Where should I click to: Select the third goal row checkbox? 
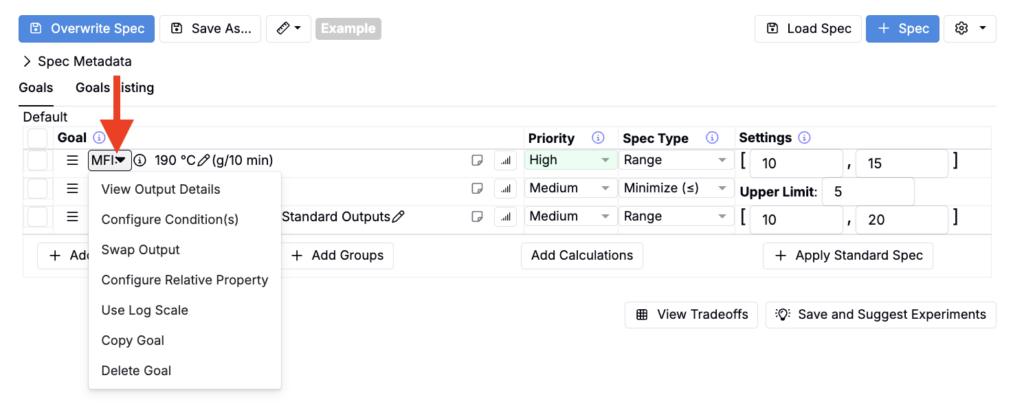(37, 216)
